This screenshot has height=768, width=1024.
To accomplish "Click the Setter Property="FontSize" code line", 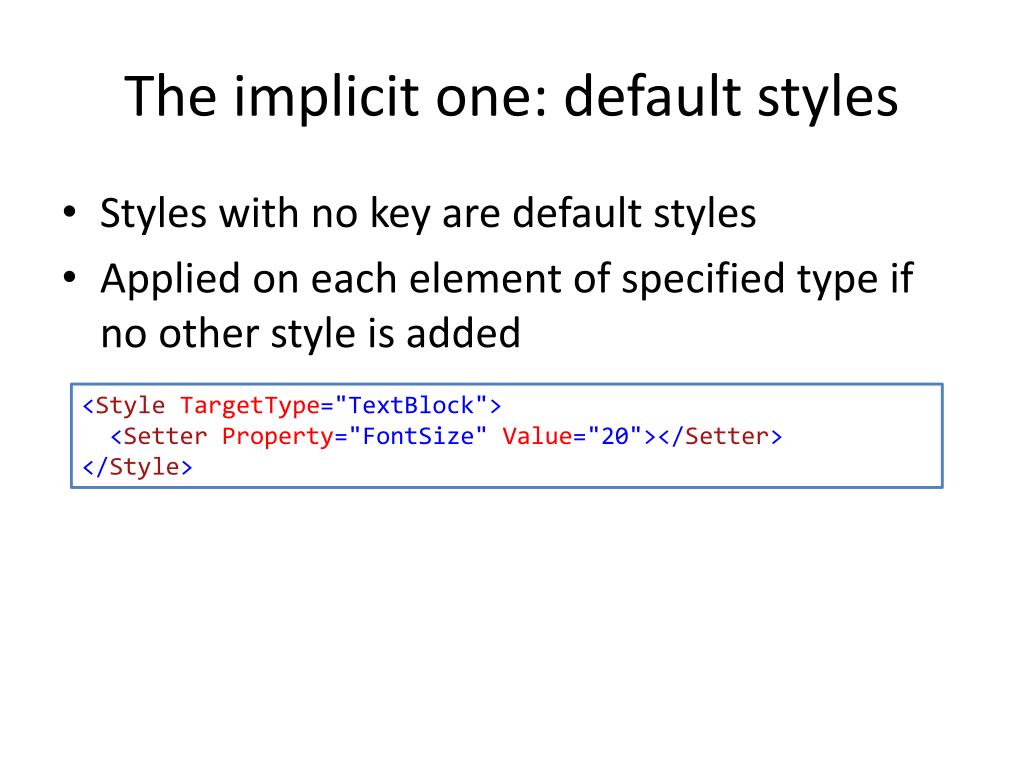I will click(x=446, y=436).
